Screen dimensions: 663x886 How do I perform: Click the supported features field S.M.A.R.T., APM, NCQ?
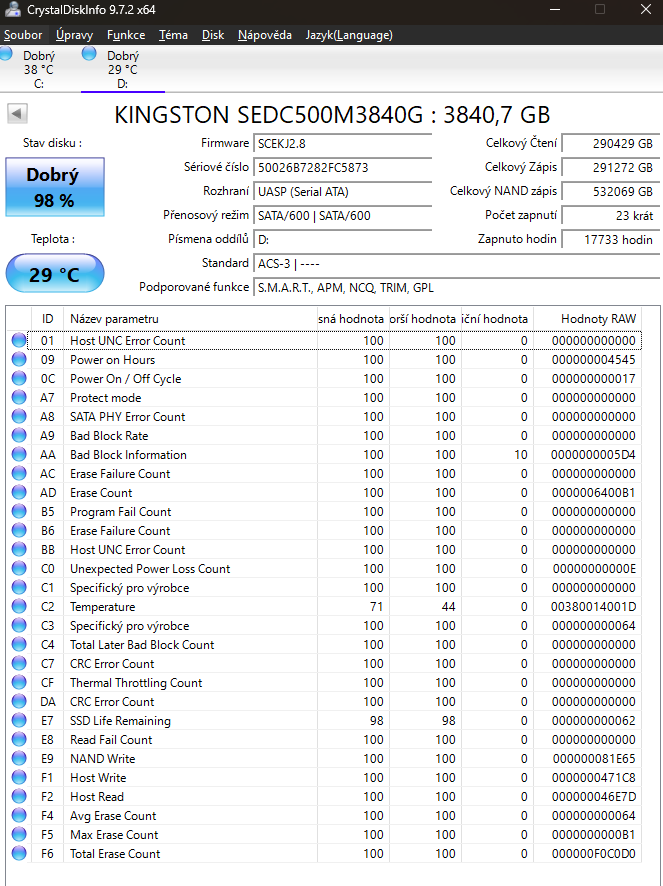457,288
